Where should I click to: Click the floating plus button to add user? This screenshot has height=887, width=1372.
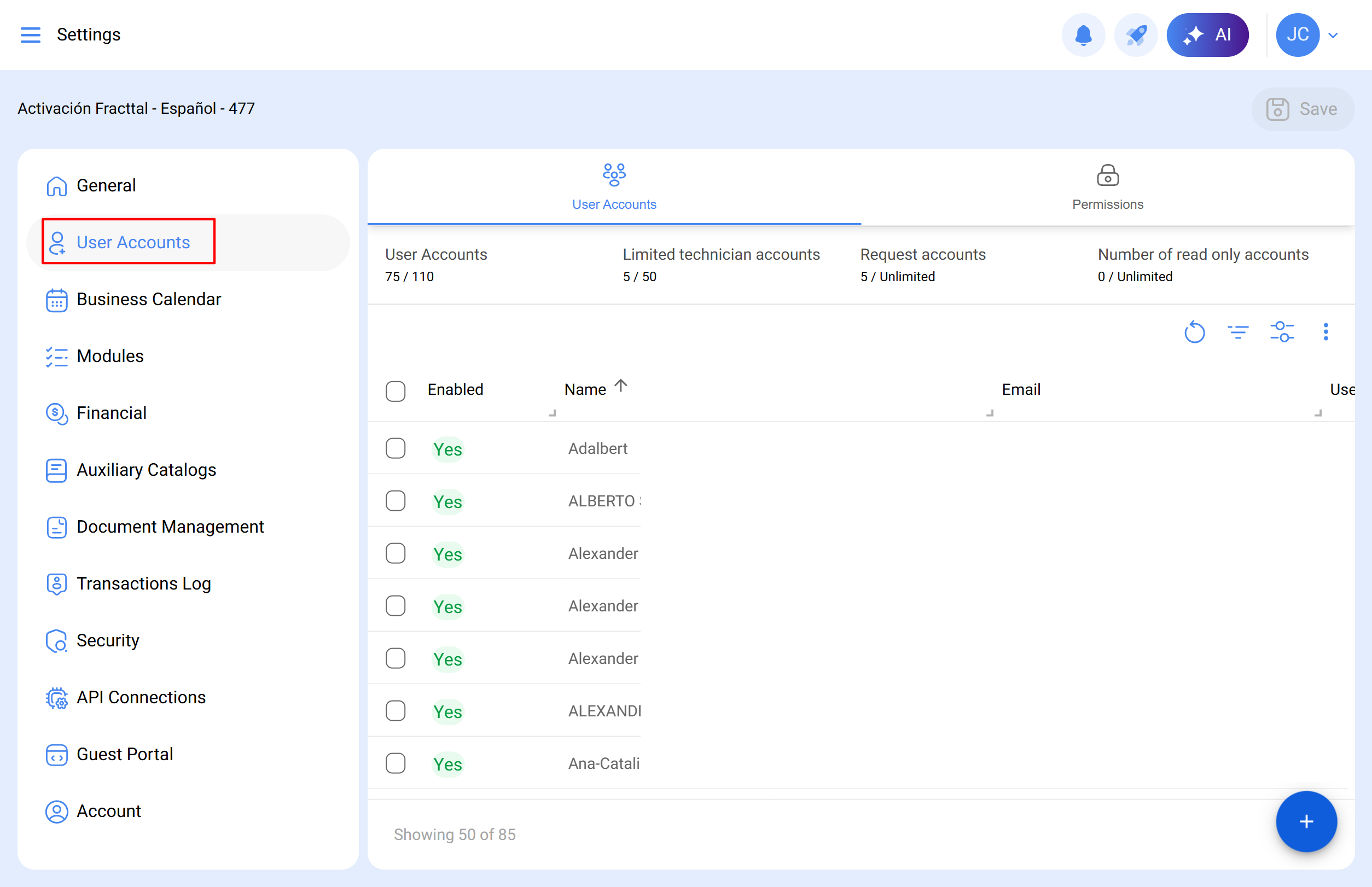[1306, 822]
